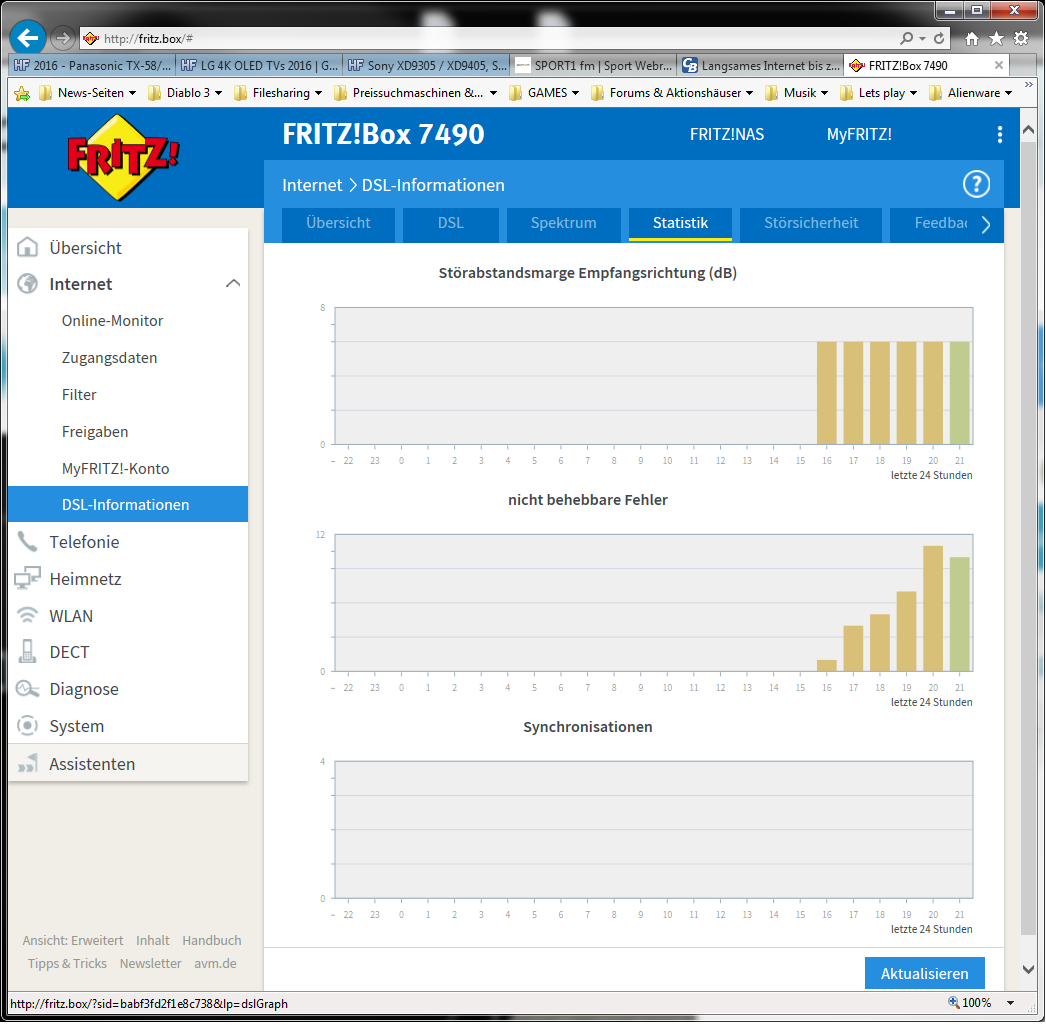Show more tabs with right chevron
This screenshot has width=1046, height=1025.
point(986,225)
